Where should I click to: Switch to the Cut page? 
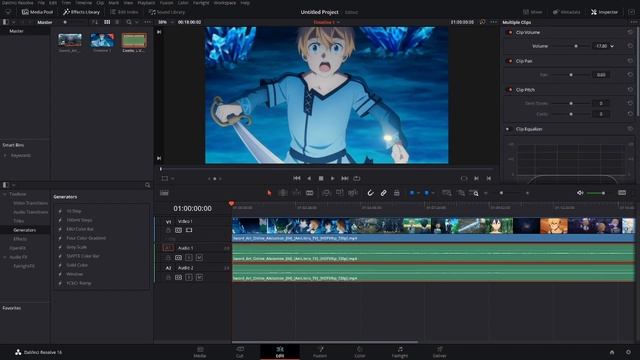240,352
